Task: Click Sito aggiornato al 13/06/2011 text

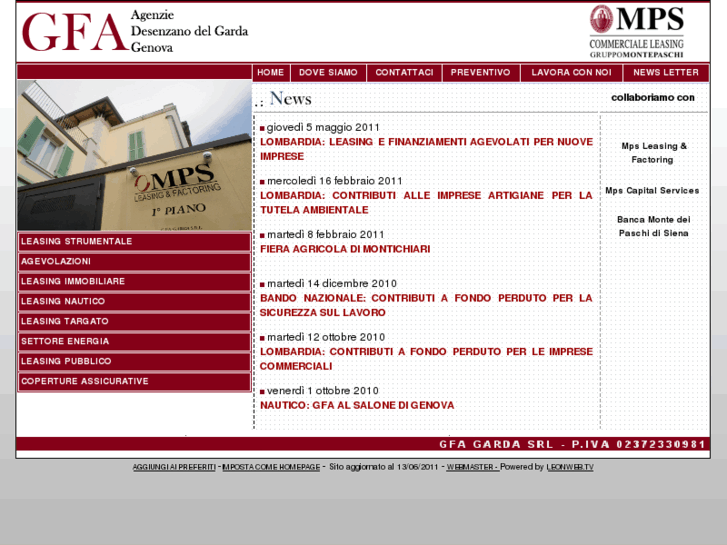Action: [x=383, y=467]
